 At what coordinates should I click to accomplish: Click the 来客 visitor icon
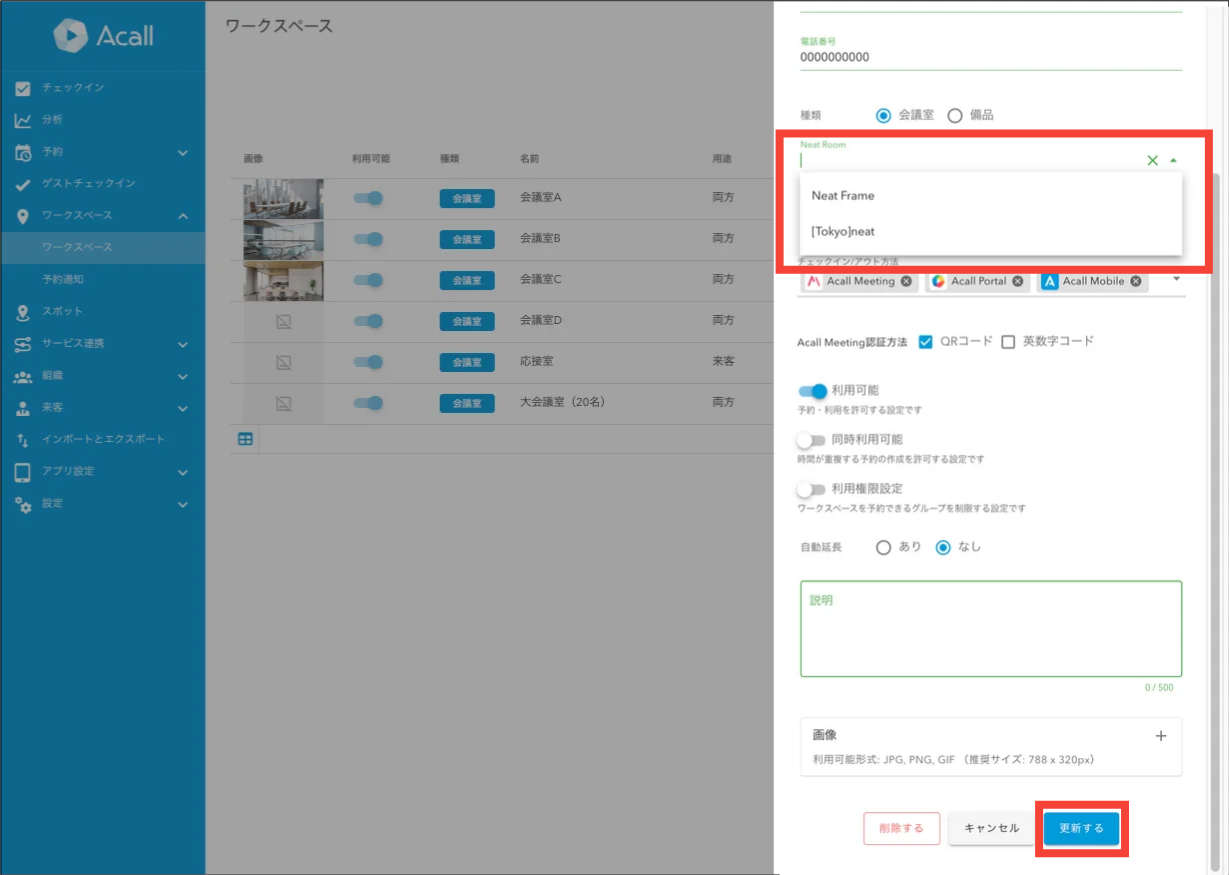(23, 408)
